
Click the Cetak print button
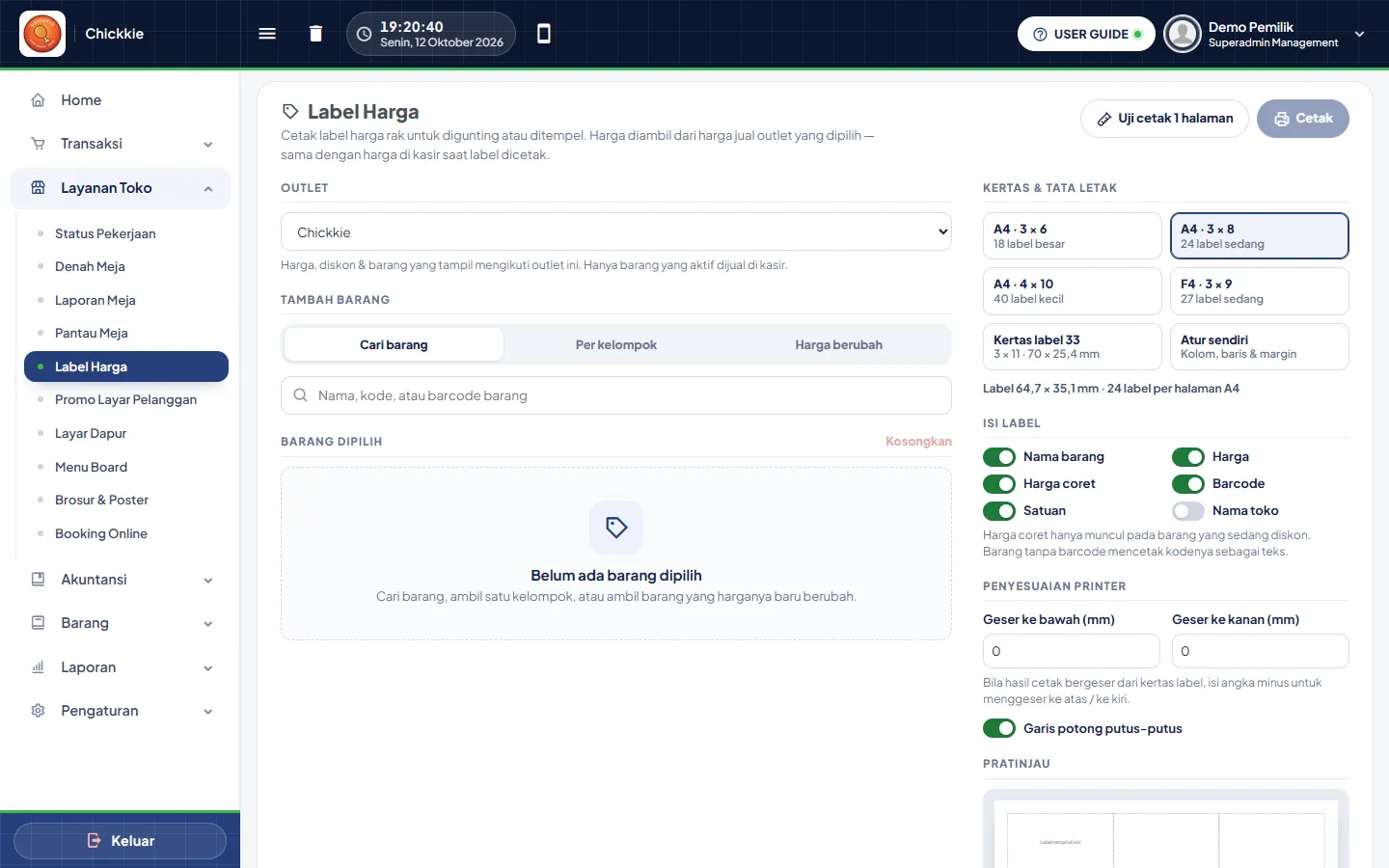[x=1303, y=119]
